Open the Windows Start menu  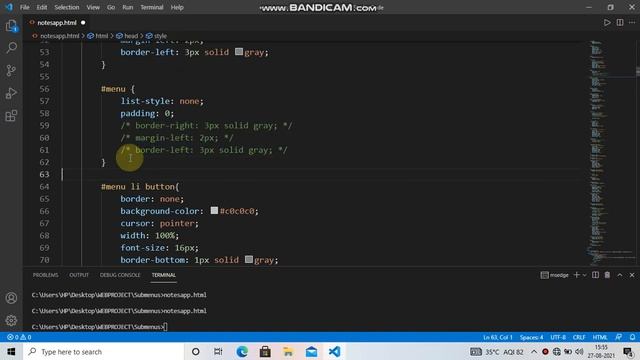click(x=11, y=351)
